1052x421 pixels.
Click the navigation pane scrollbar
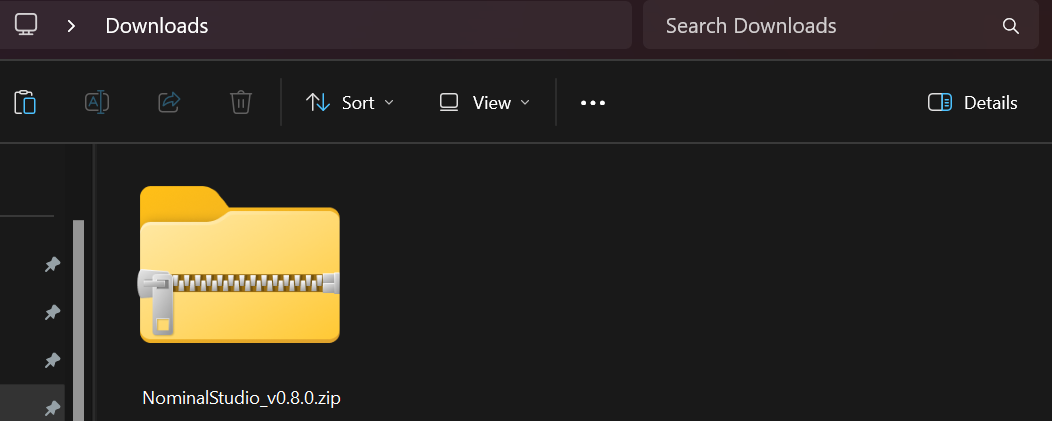click(78, 320)
